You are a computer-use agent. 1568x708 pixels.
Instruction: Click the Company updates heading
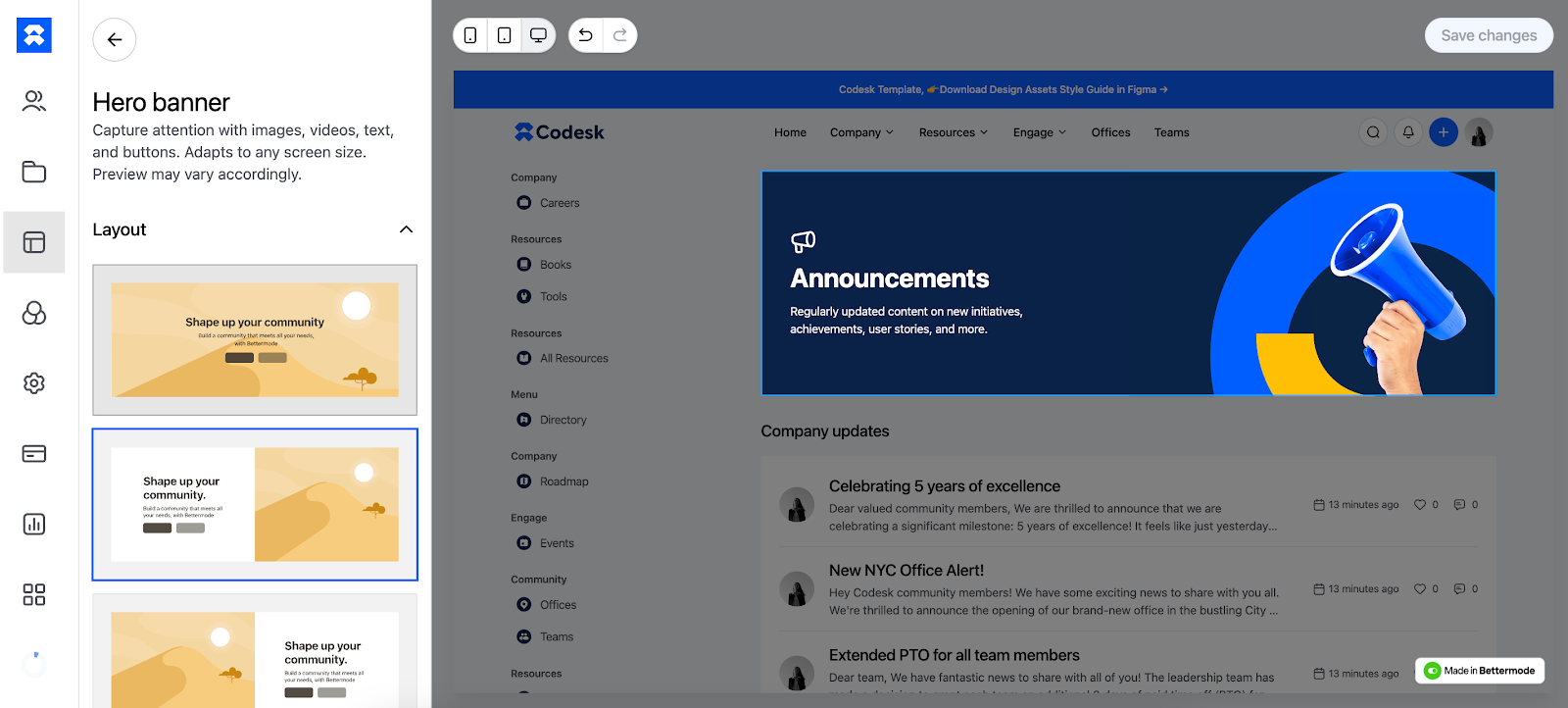[x=825, y=431]
